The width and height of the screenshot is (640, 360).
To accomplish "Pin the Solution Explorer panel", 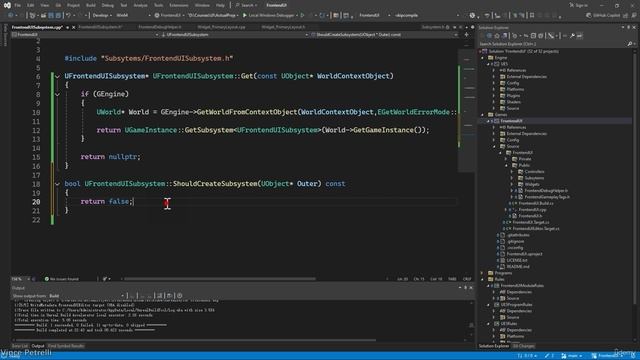I will click(x=629, y=27).
